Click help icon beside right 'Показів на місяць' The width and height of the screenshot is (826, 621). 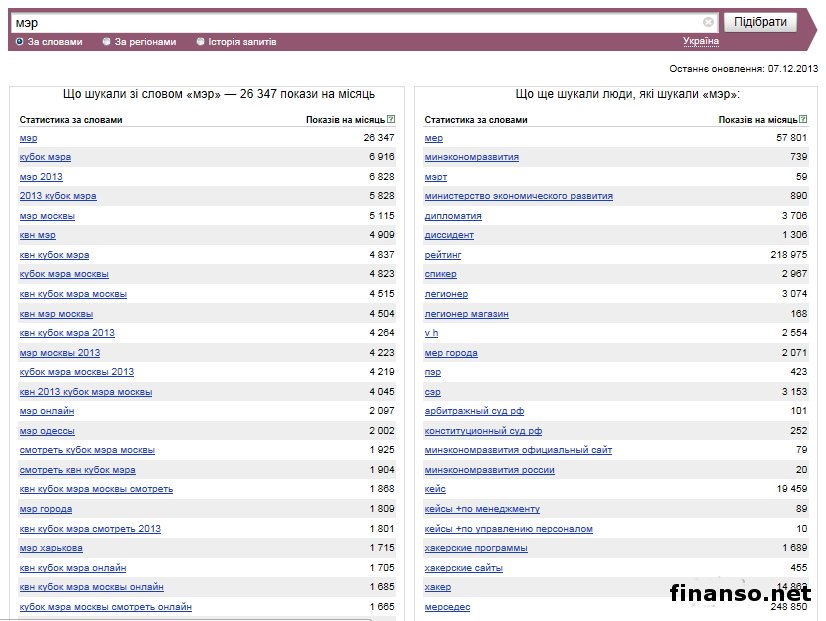pos(804,119)
